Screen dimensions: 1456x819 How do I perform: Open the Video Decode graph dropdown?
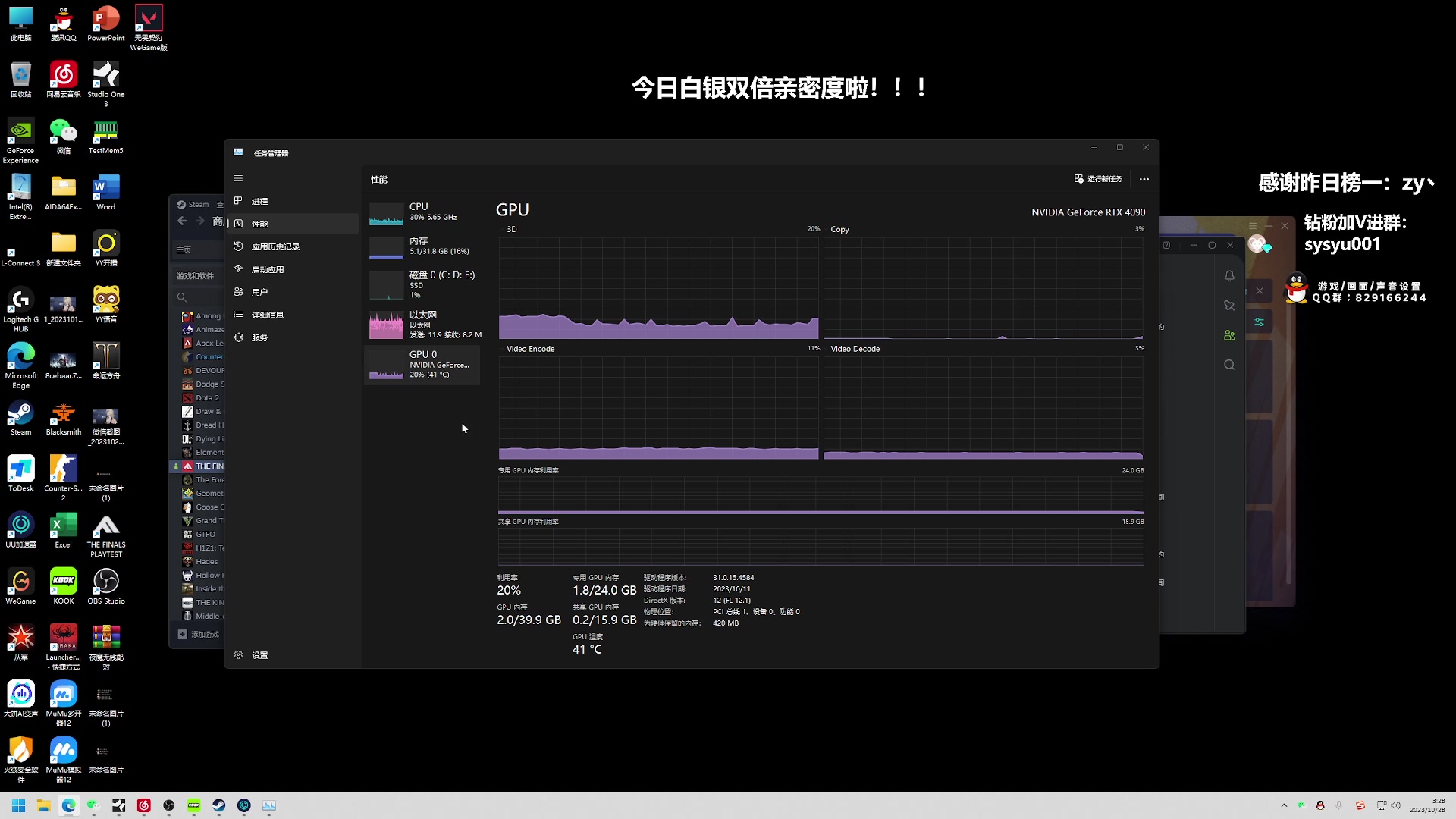(855, 349)
